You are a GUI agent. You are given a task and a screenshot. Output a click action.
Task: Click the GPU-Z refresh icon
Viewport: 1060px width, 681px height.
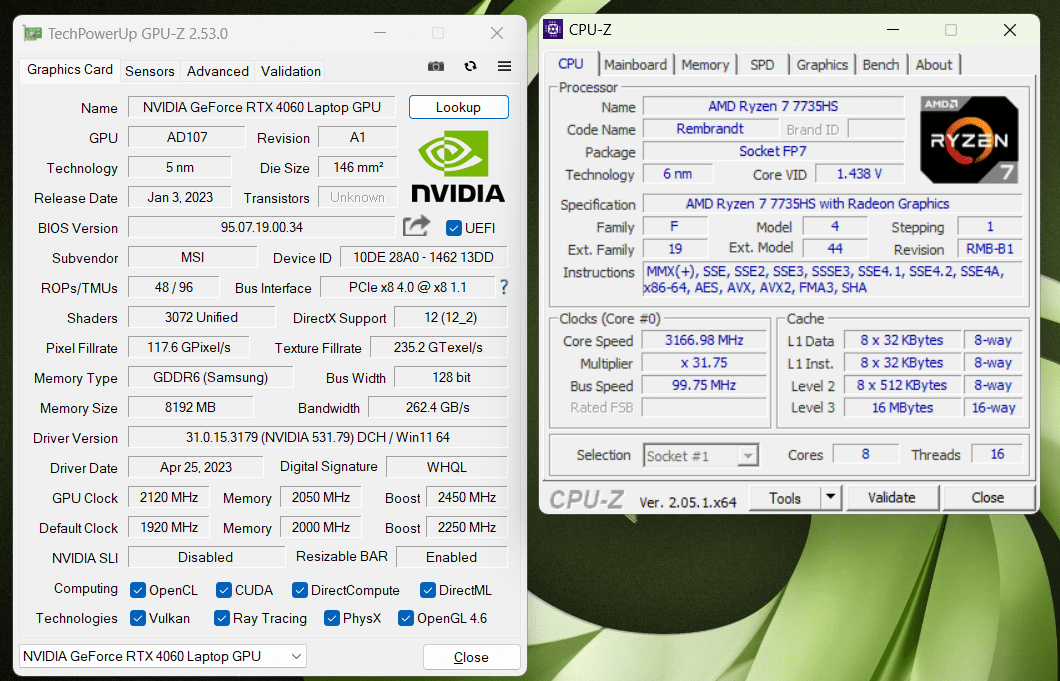pos(470,67)
